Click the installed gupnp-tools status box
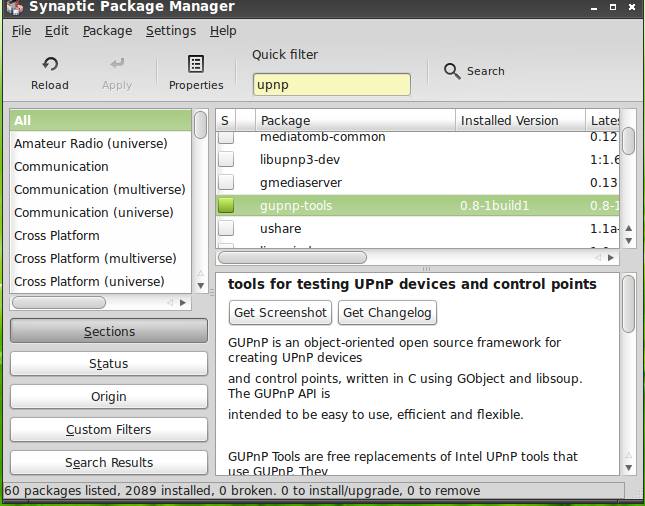Image resolution: width=645 pixels, height=506 pixels. [226, 205]
